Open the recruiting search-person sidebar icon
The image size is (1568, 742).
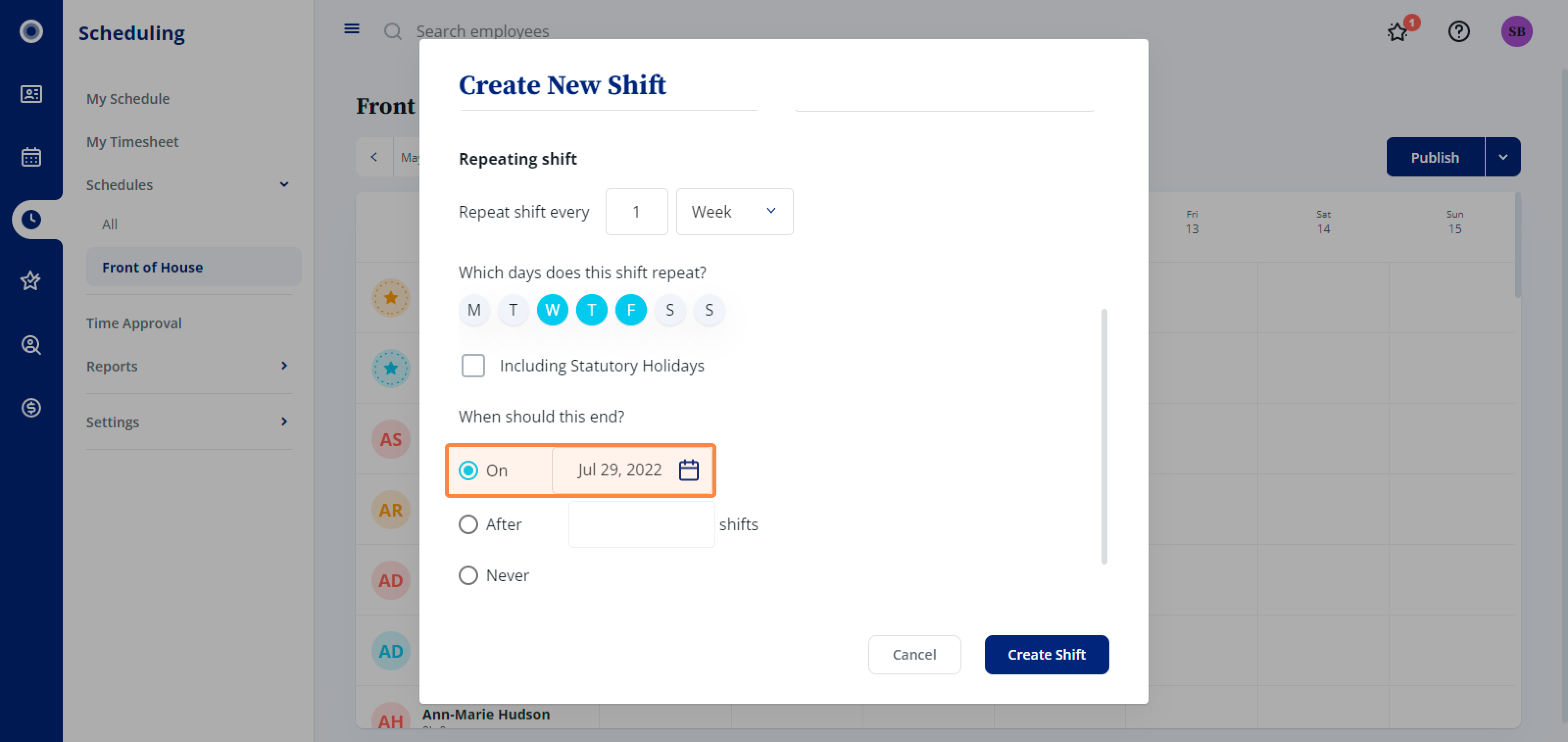tap(31, 345)
